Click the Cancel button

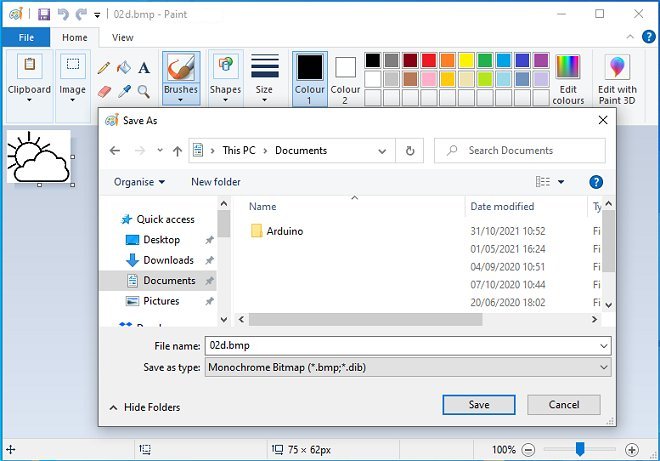(562, 405)
